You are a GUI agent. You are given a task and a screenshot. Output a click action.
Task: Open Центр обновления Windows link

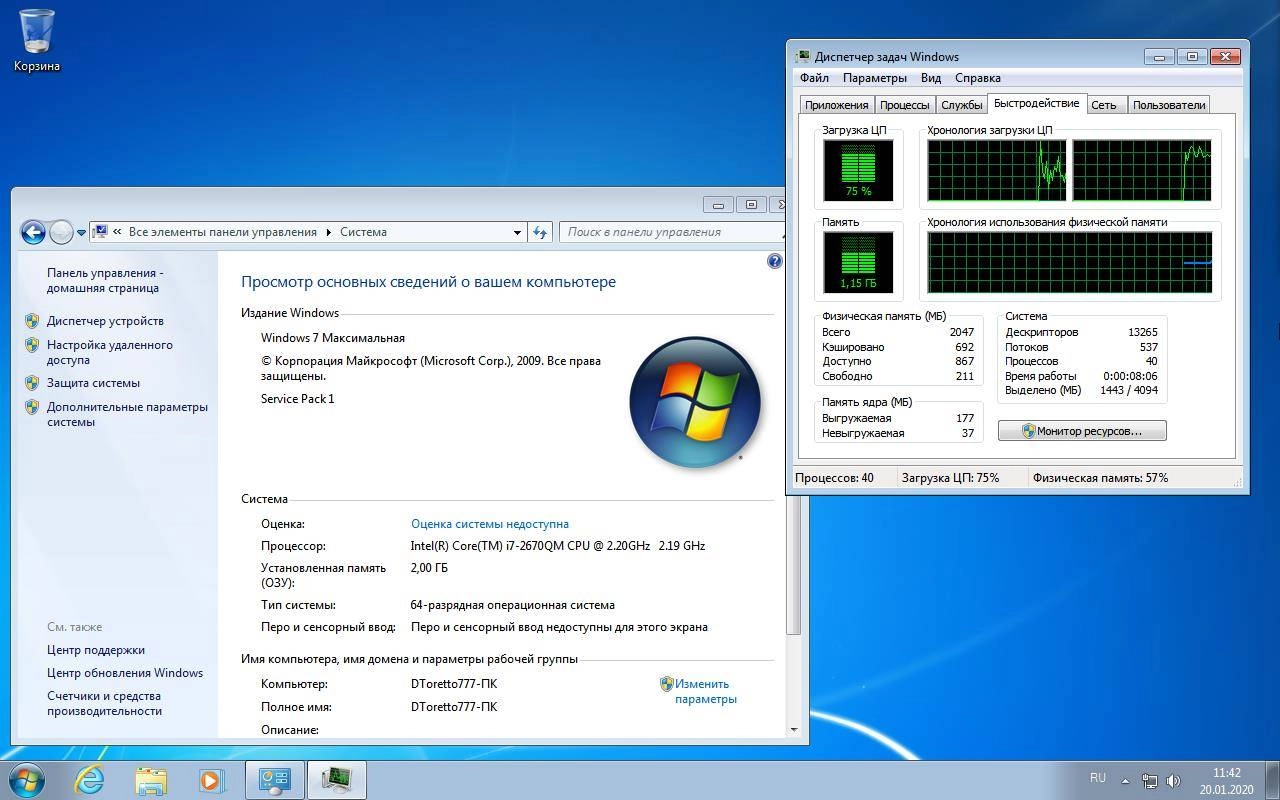click(125, 673)
